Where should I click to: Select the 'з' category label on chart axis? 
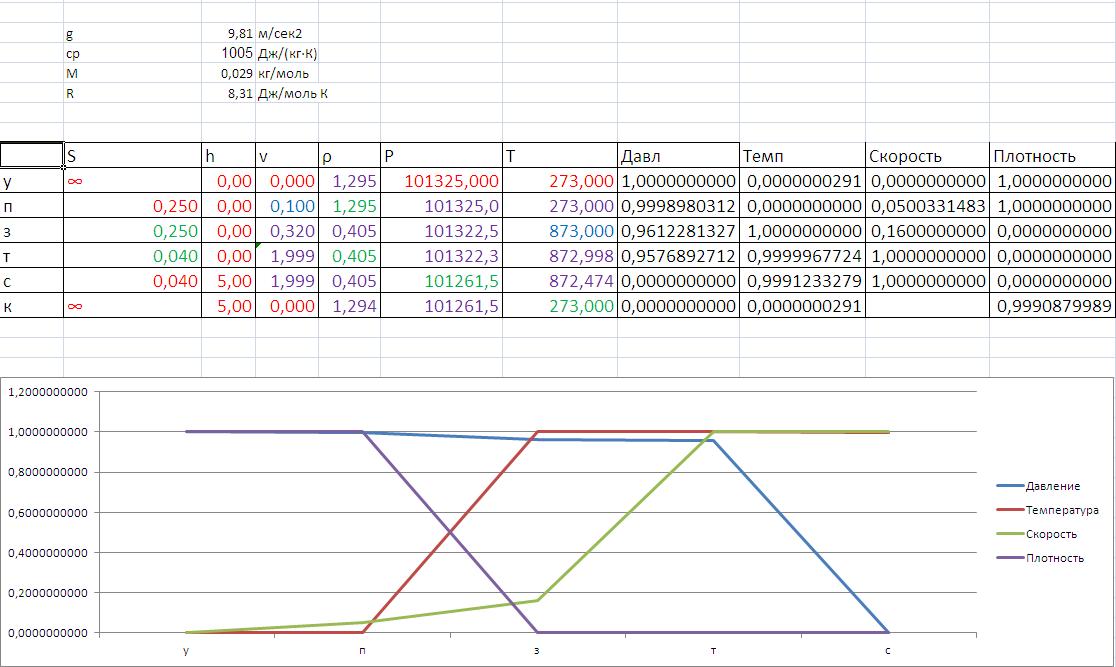coord(538,651)
